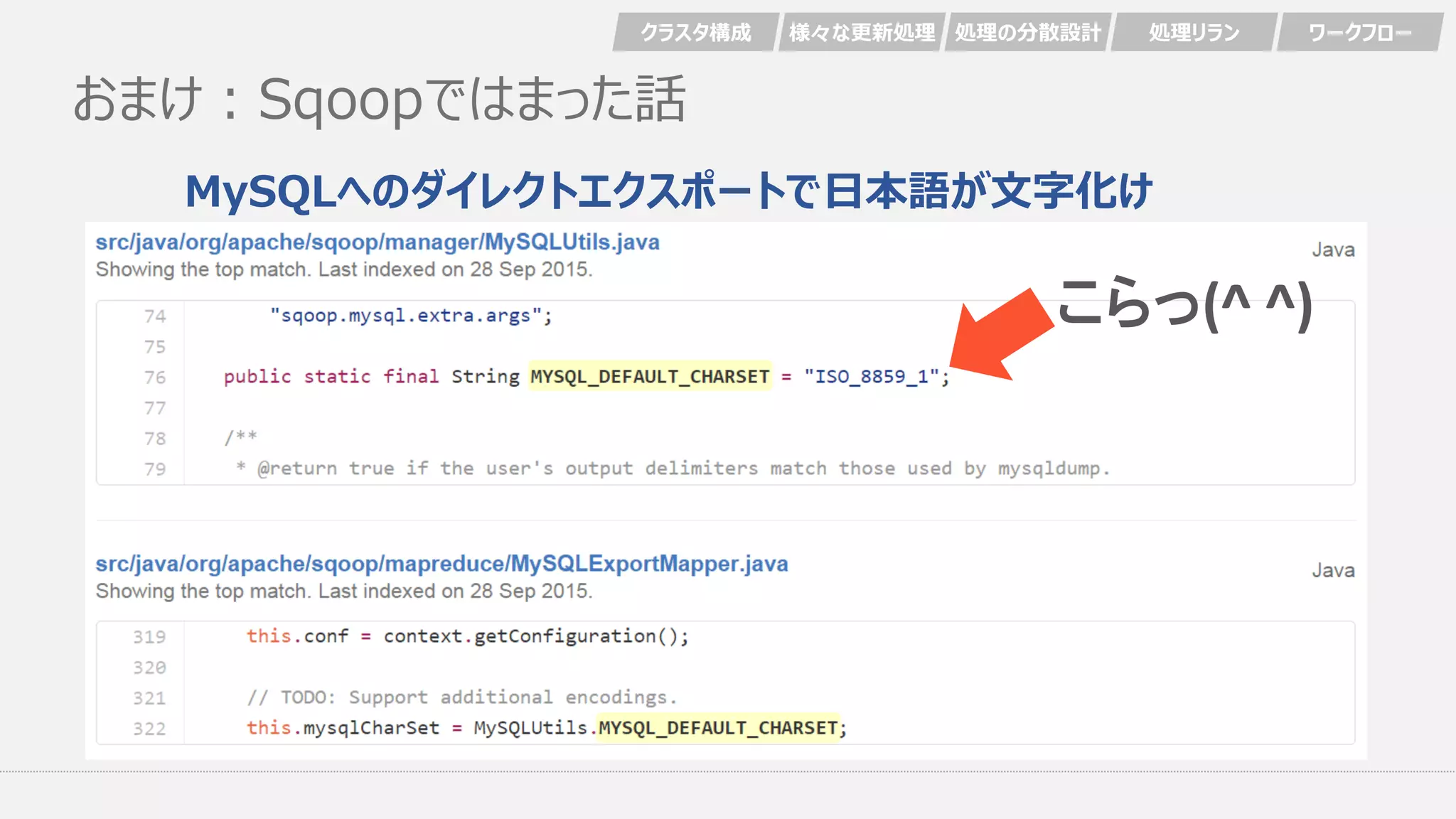Click line number 74
1456x819 pixels.
click(x=154, y=316)
